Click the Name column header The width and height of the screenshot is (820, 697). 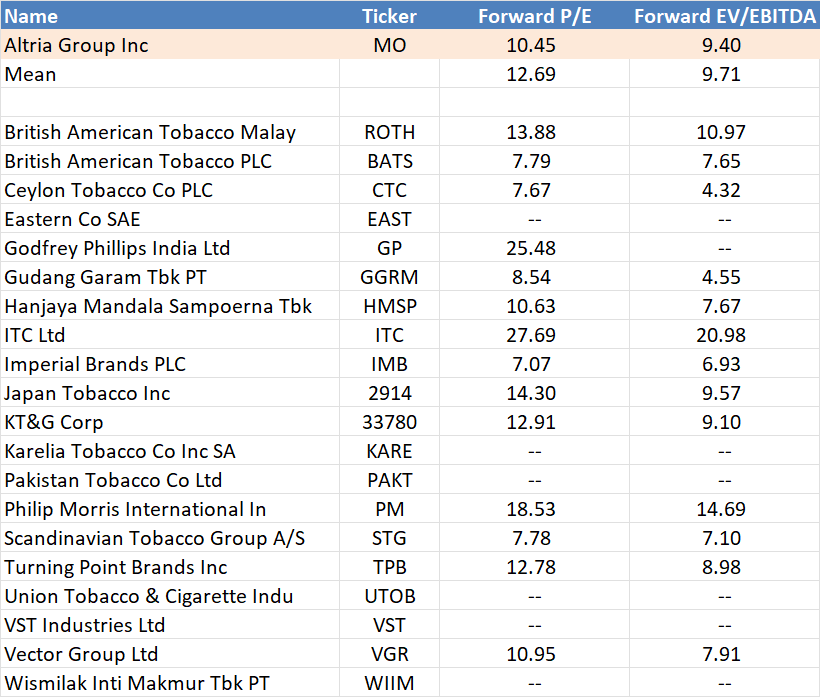pos(170,16)
